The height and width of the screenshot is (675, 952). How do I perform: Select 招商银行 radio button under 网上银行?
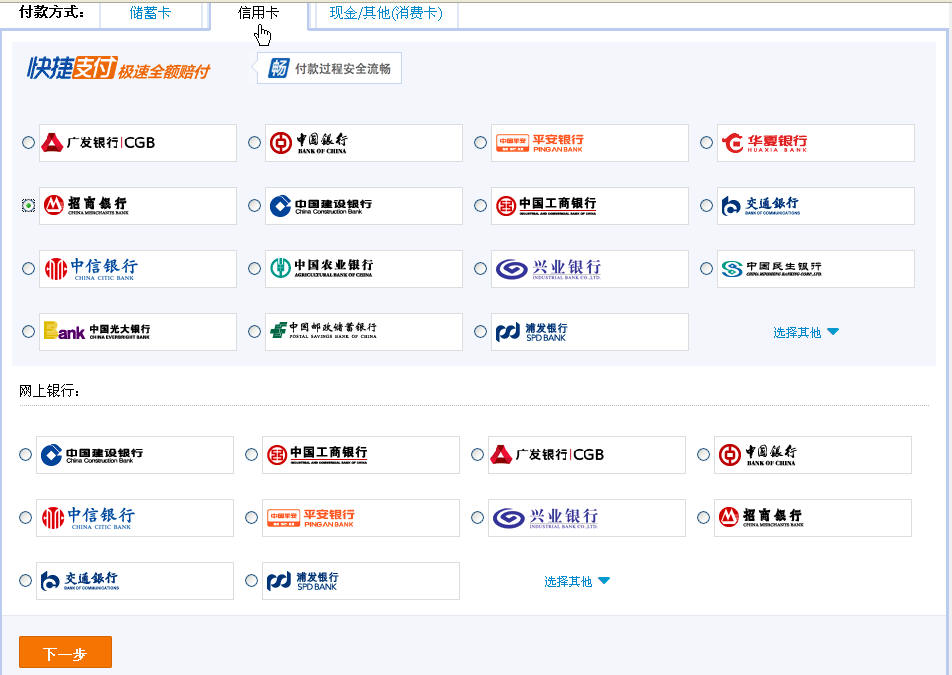[x=703, y=518]
